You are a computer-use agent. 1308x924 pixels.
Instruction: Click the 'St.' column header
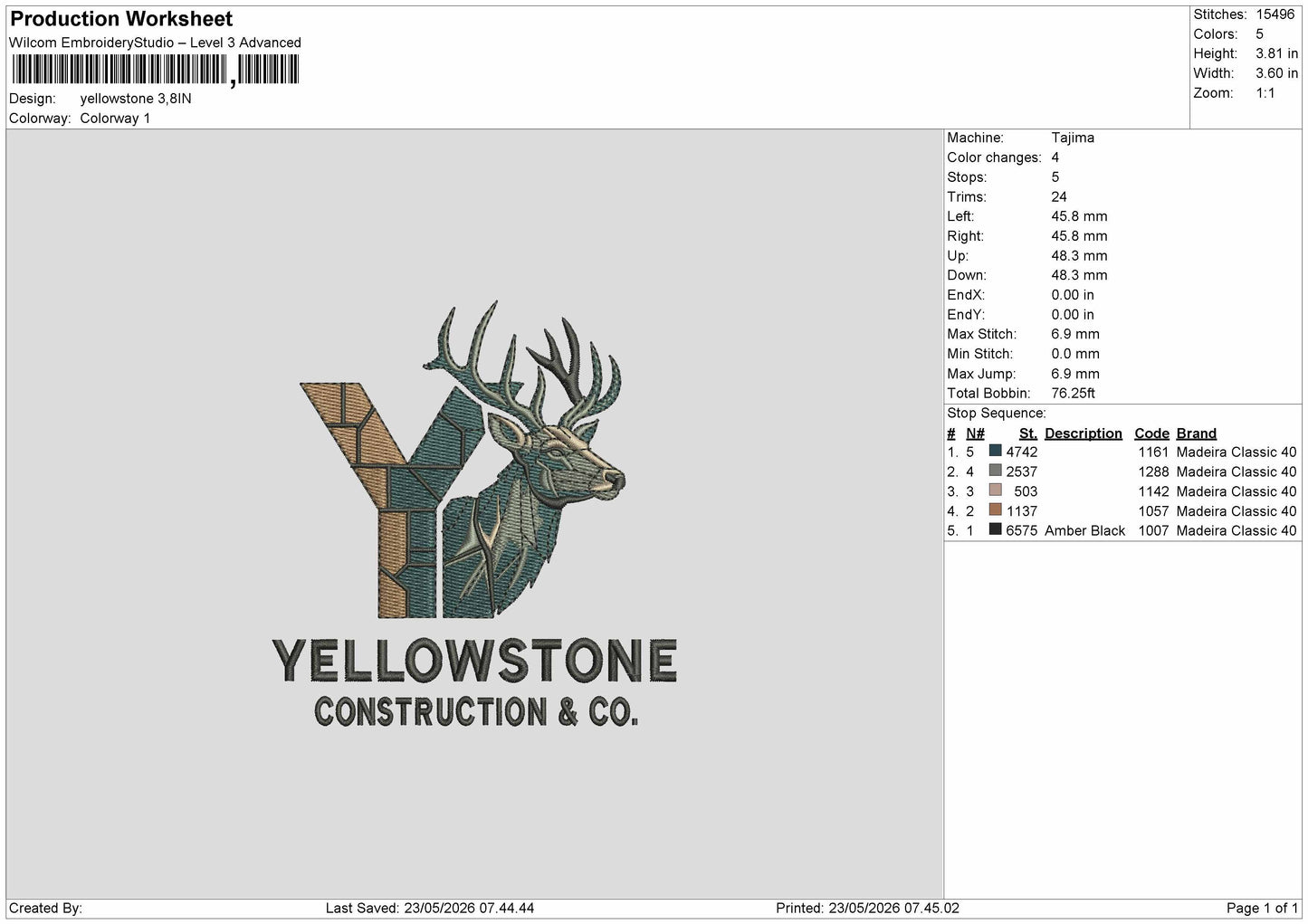[x=1028, y=433]
